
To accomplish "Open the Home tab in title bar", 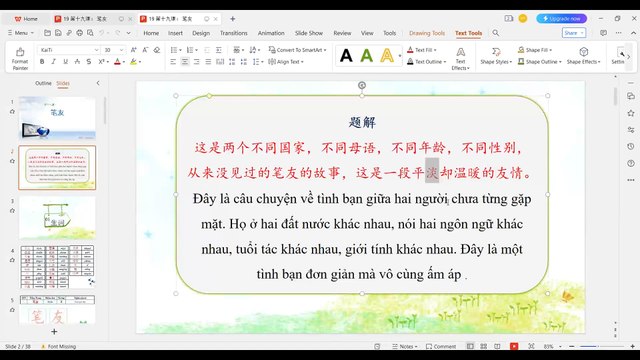I will click(x=26, y=19).
